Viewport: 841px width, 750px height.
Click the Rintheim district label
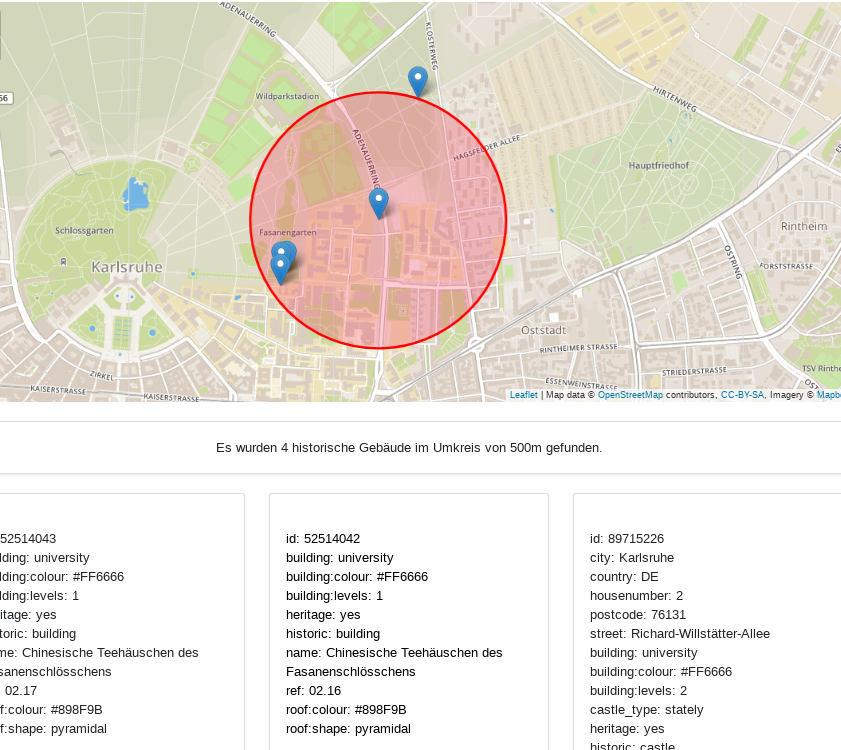[804, 226]
